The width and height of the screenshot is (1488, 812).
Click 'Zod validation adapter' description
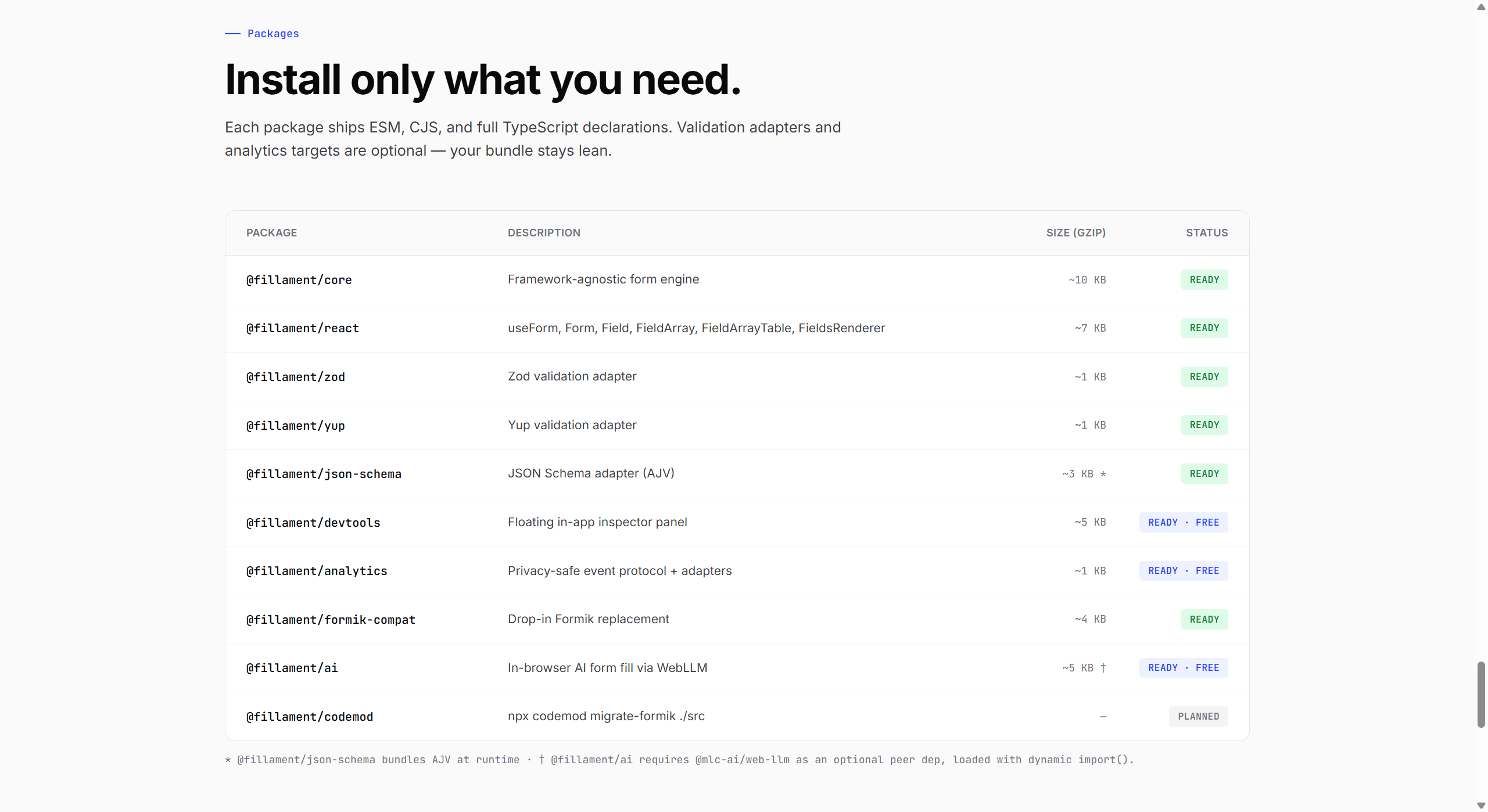click(x=572, y=376)
